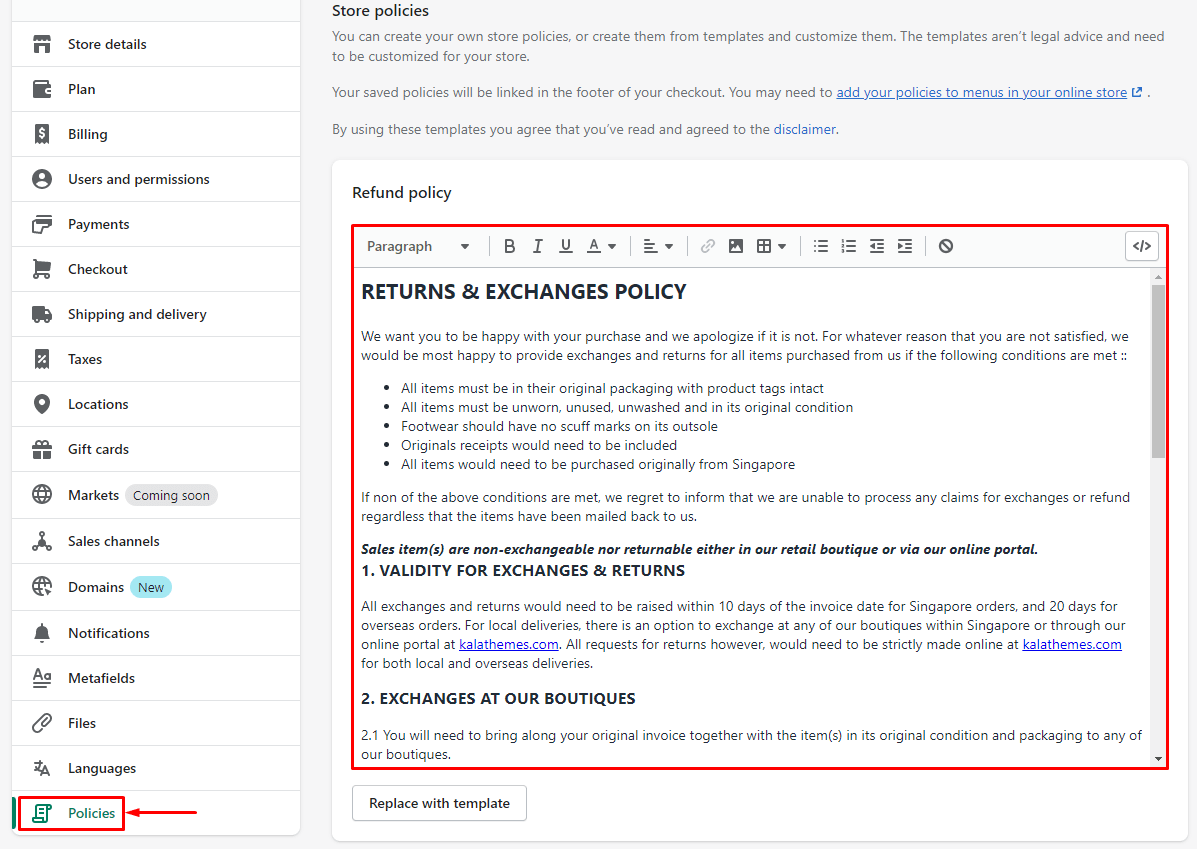Click the insert link icon
1197x849 pixels.
coord(708,246)
